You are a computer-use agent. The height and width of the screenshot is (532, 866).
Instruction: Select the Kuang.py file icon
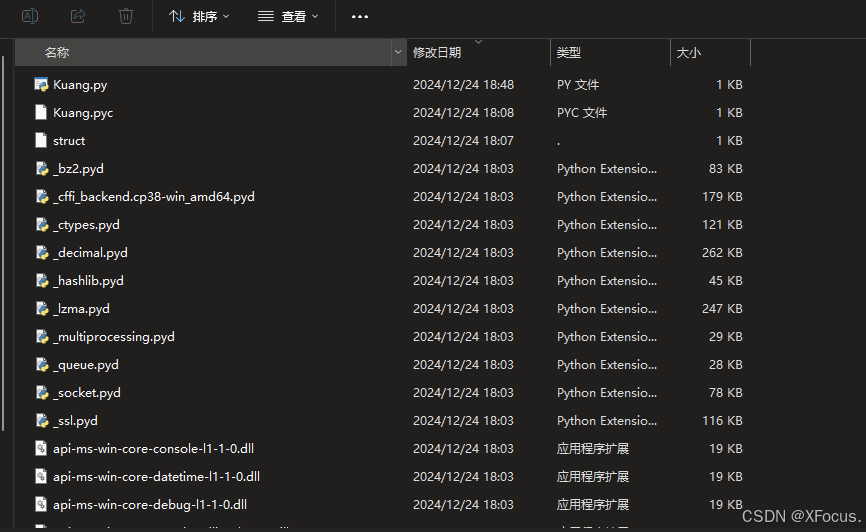tap(41, 85)
